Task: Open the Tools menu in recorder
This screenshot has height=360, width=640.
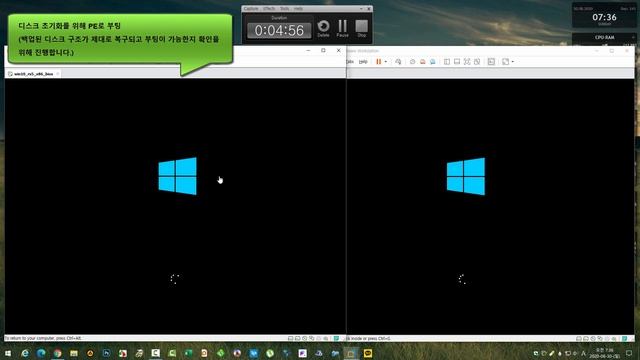Action: point(284,9)
